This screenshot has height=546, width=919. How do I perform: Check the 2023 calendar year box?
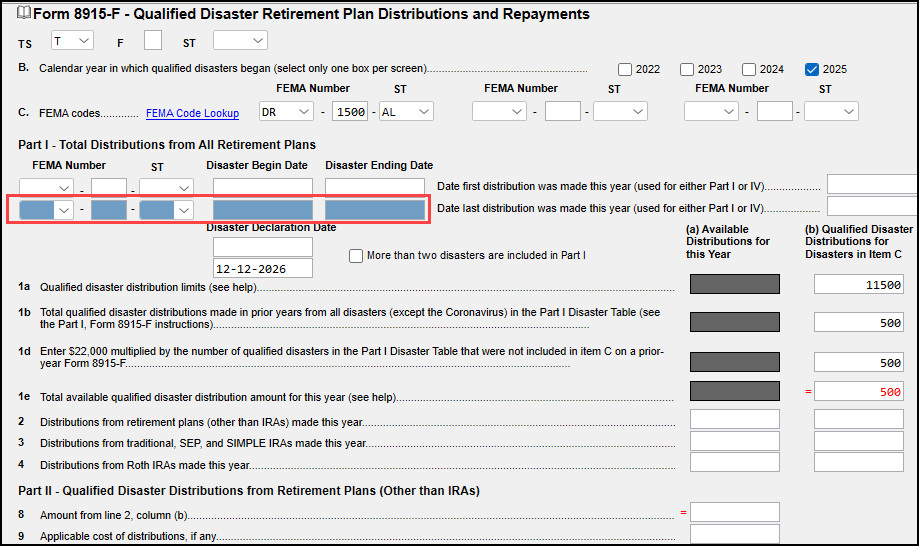(687, 70)
